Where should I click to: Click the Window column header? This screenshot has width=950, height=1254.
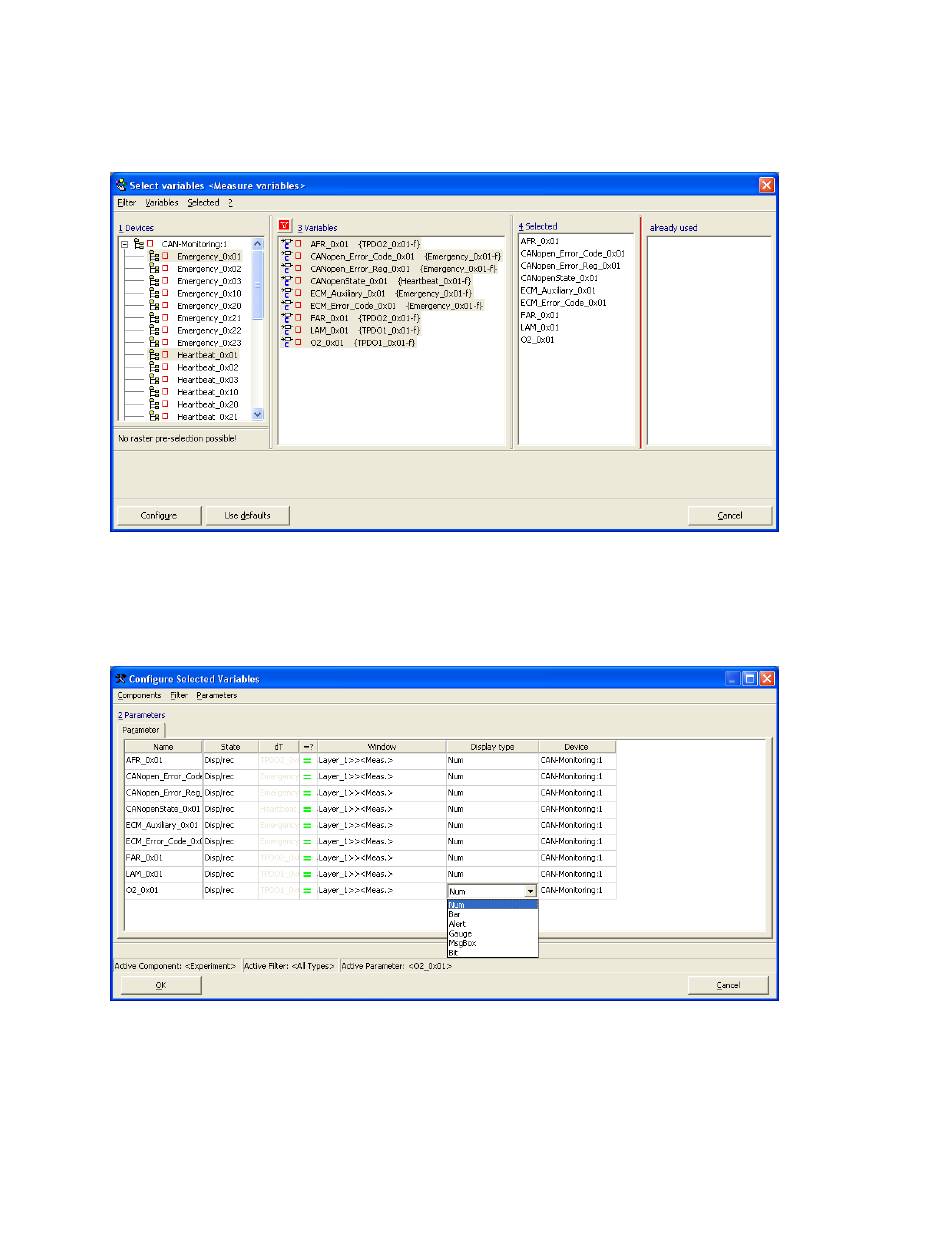pos(381,746)
